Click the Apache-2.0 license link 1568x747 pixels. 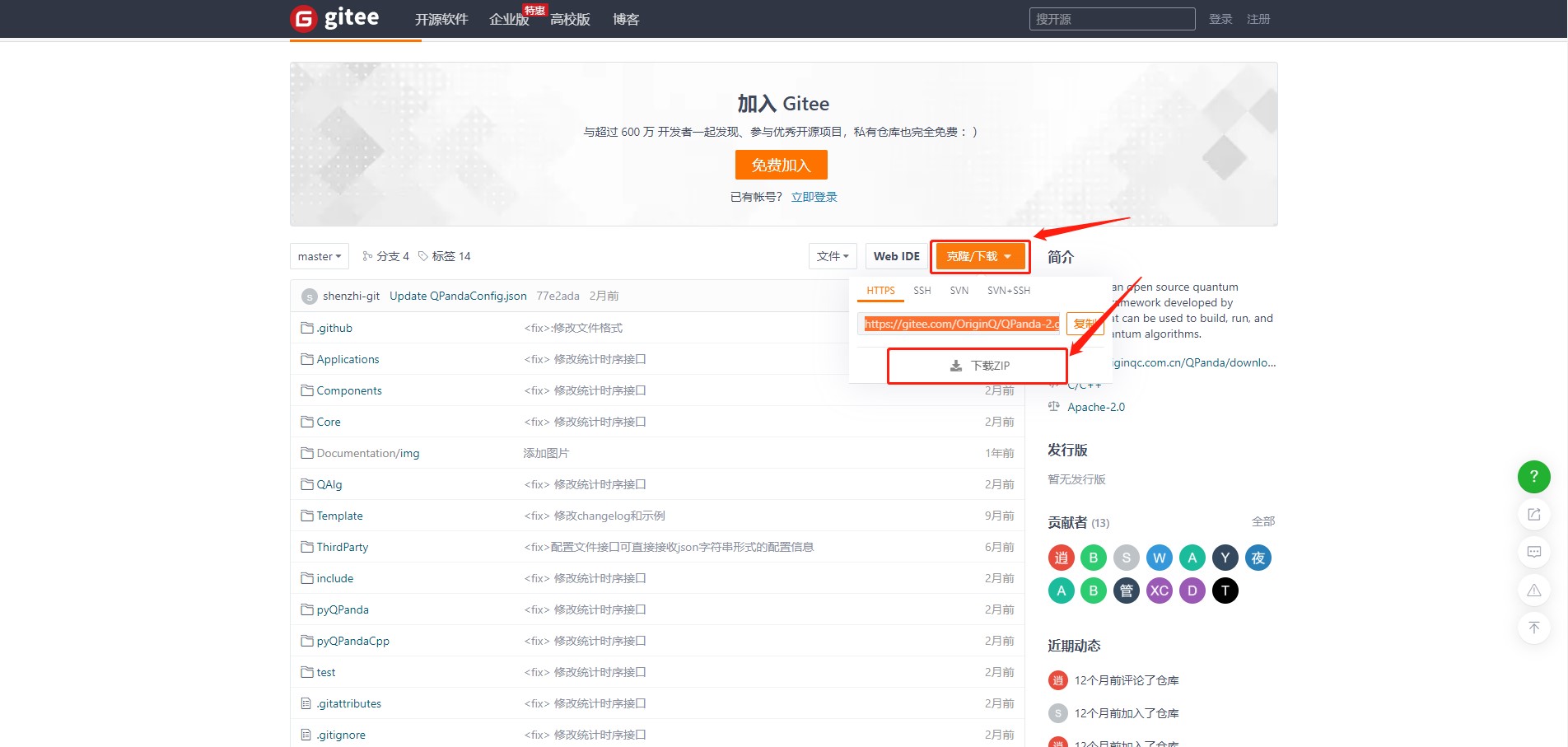click(x=1096, y=407)
